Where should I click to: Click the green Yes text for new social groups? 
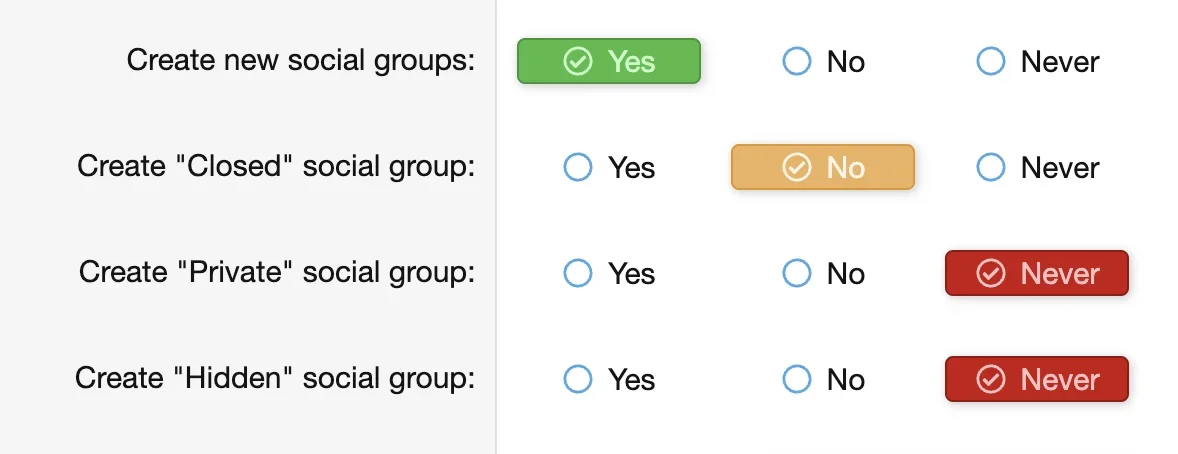click(631, 62)
